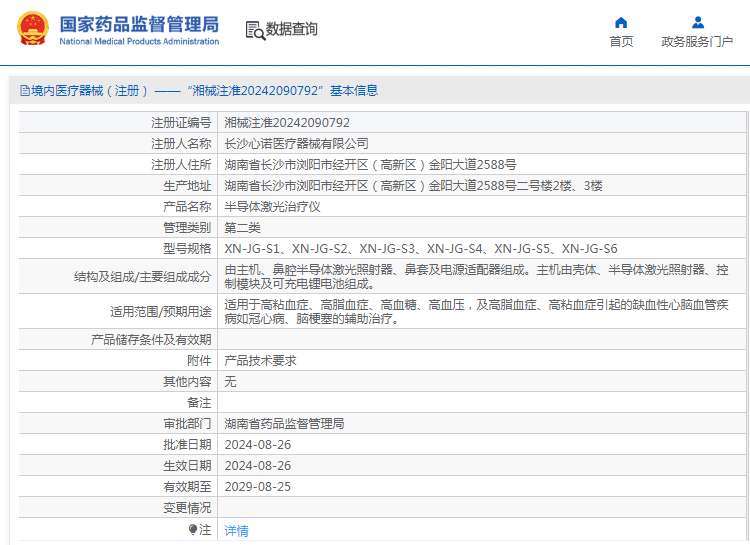
Task: Click the 附件 label
Action: pos(199,361)
